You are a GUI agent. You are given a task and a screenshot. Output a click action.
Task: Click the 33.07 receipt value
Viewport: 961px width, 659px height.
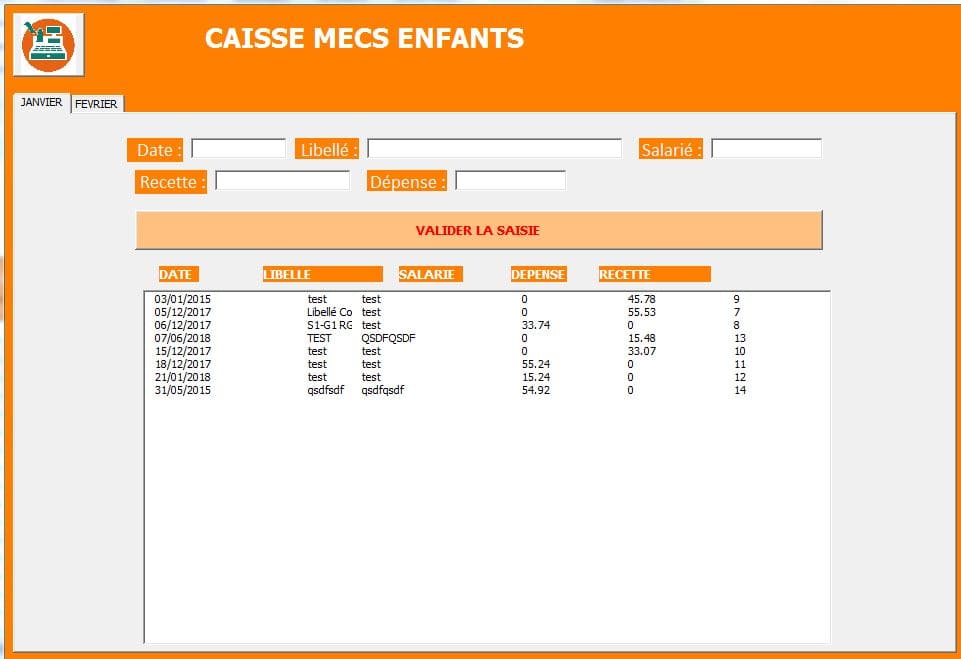(642, 351)
